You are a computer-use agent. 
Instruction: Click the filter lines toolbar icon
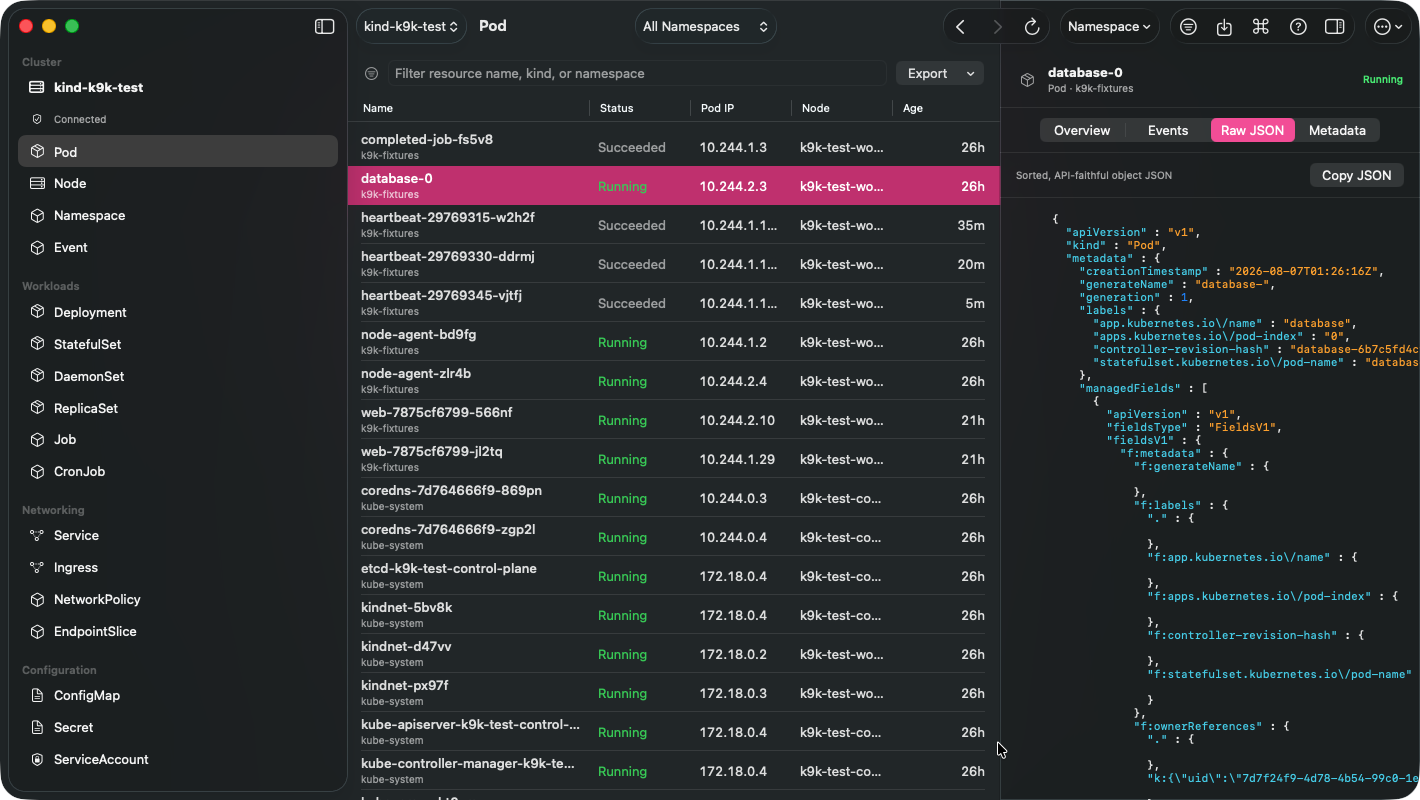(x=1188, y=27)
